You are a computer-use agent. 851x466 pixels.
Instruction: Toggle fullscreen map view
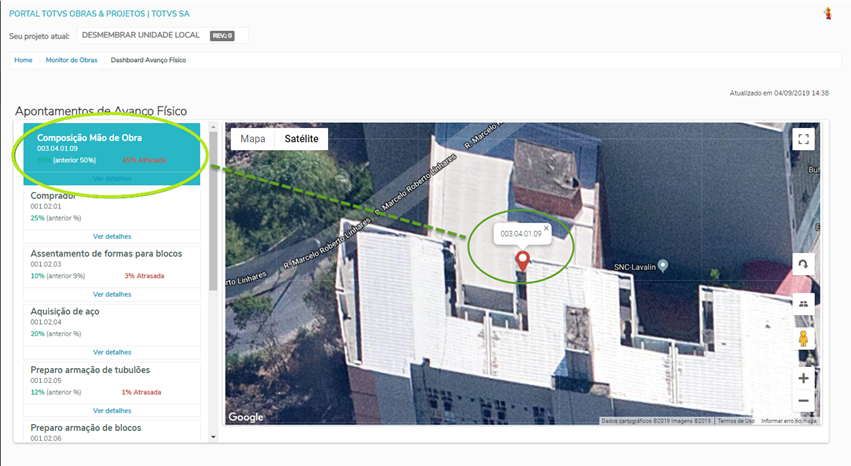[x=803, y=139]
